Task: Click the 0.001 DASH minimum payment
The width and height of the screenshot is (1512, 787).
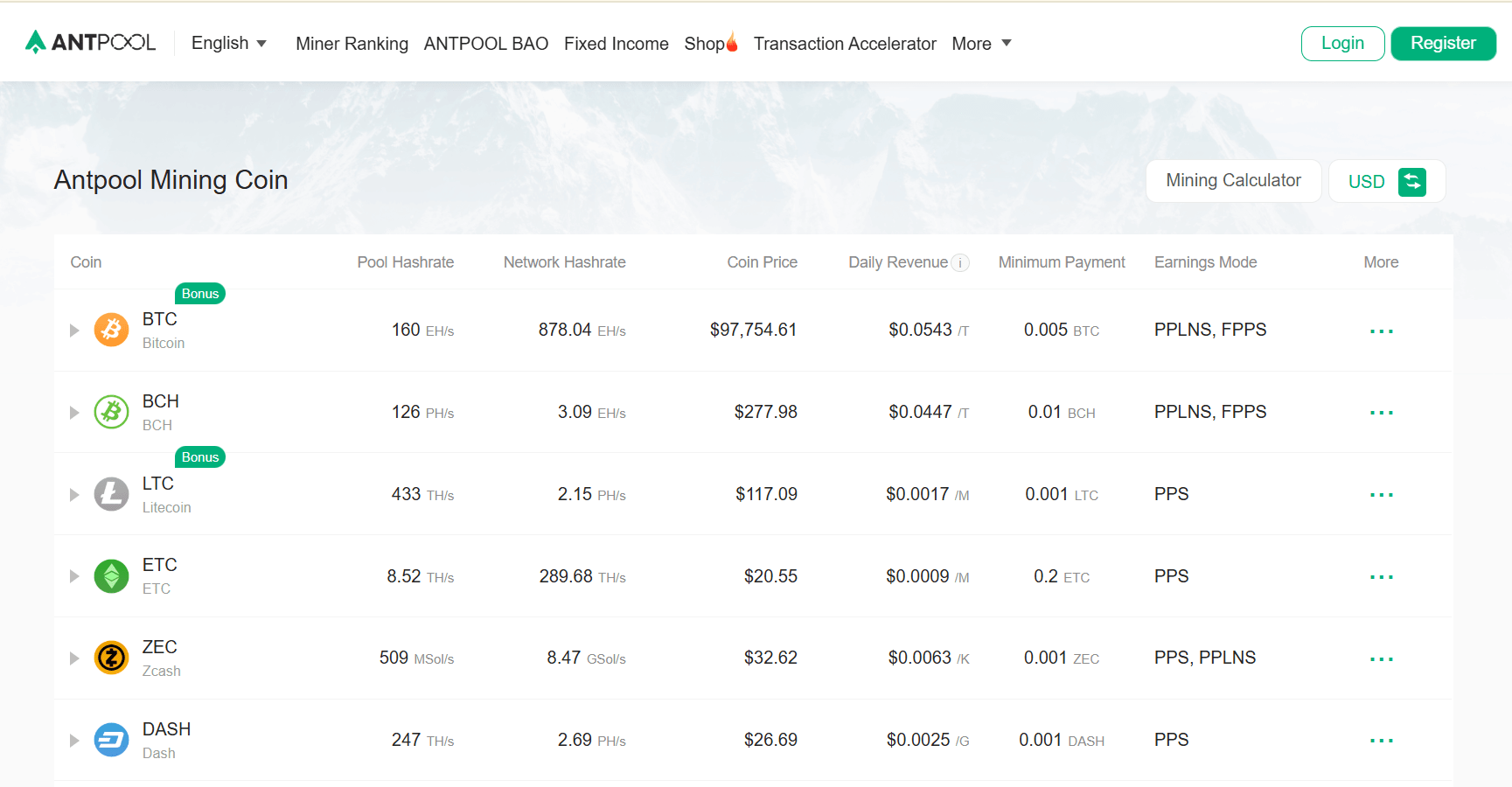Action: pos(1062,740)
